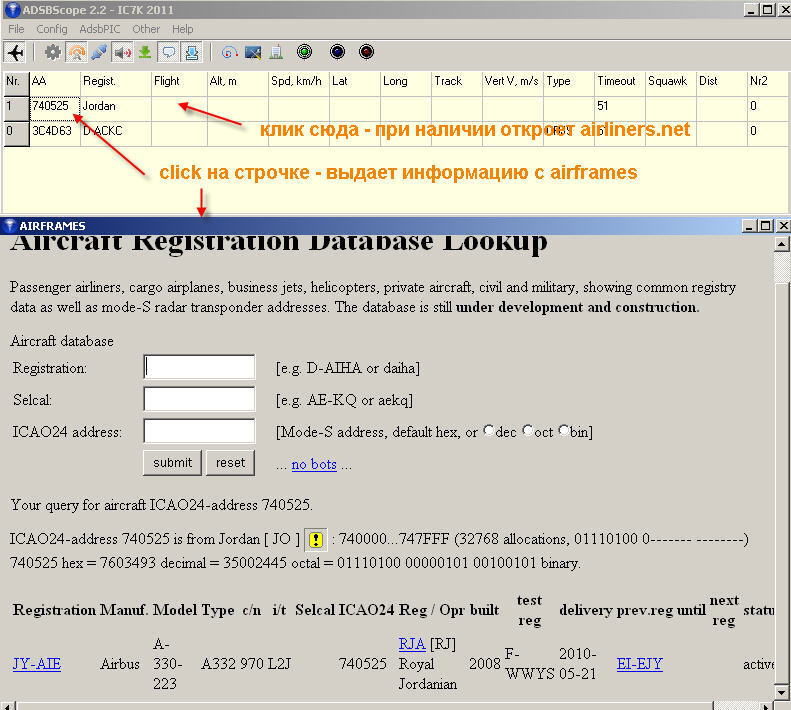
Task: Click the Jordan registration cell
Action: coord(116,108)
